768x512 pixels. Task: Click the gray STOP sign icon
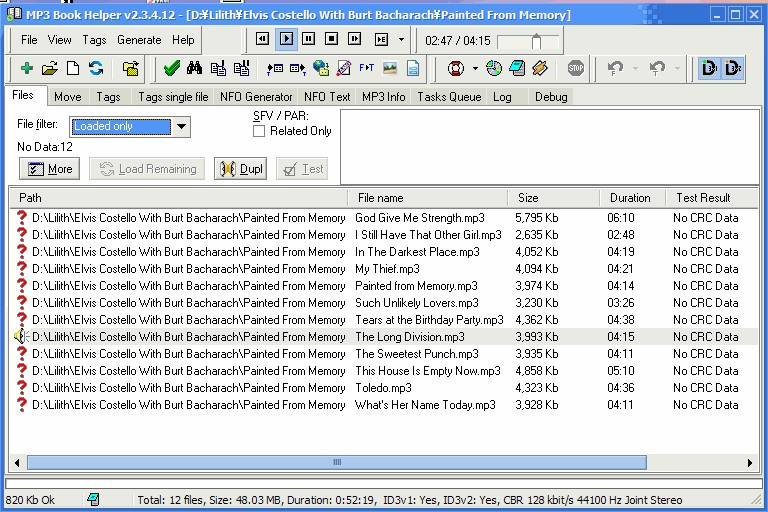[576, 68]
